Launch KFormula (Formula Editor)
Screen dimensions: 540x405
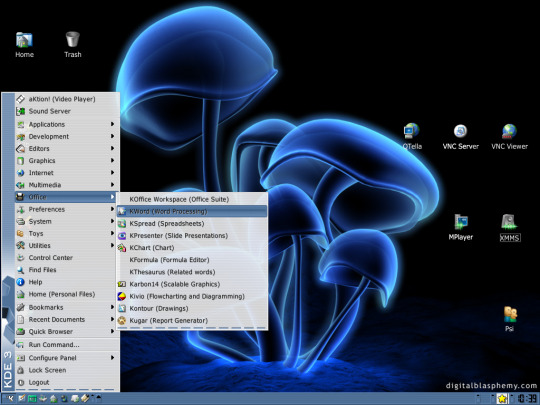[x=192, y=260]
